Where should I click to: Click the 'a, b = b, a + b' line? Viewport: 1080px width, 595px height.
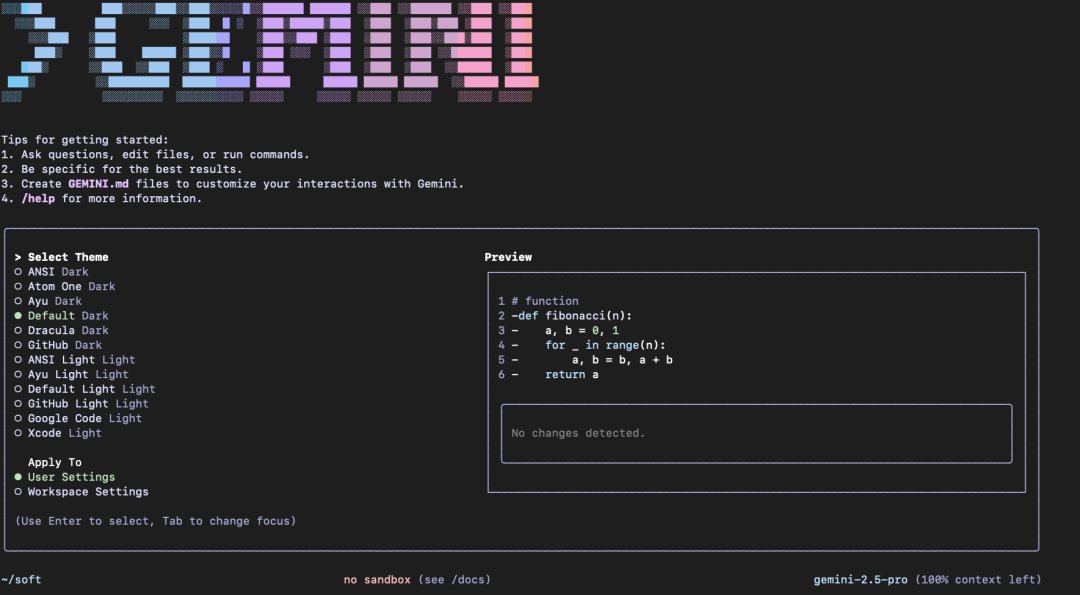click(622, 359)
